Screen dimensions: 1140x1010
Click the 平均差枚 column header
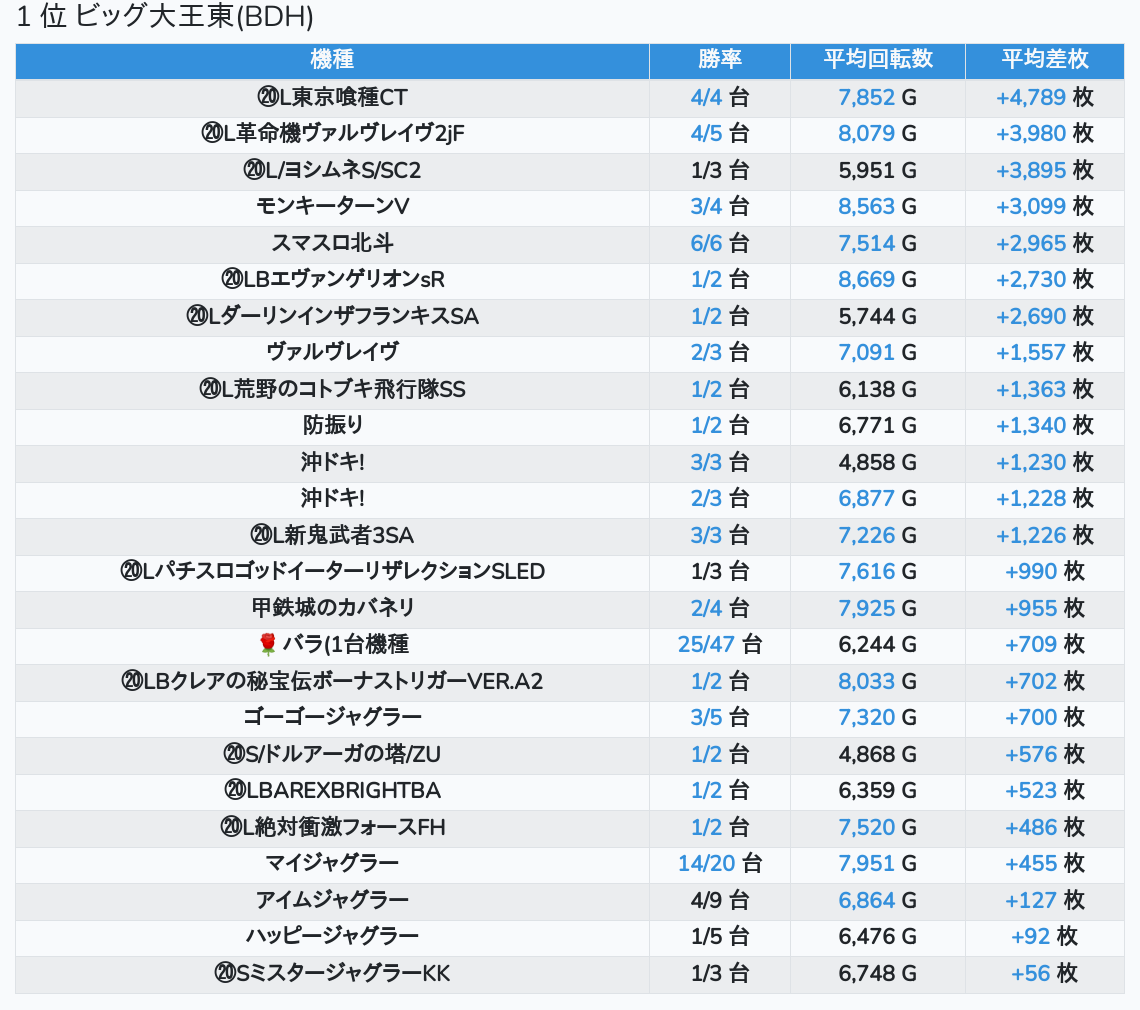[1044, 59]
